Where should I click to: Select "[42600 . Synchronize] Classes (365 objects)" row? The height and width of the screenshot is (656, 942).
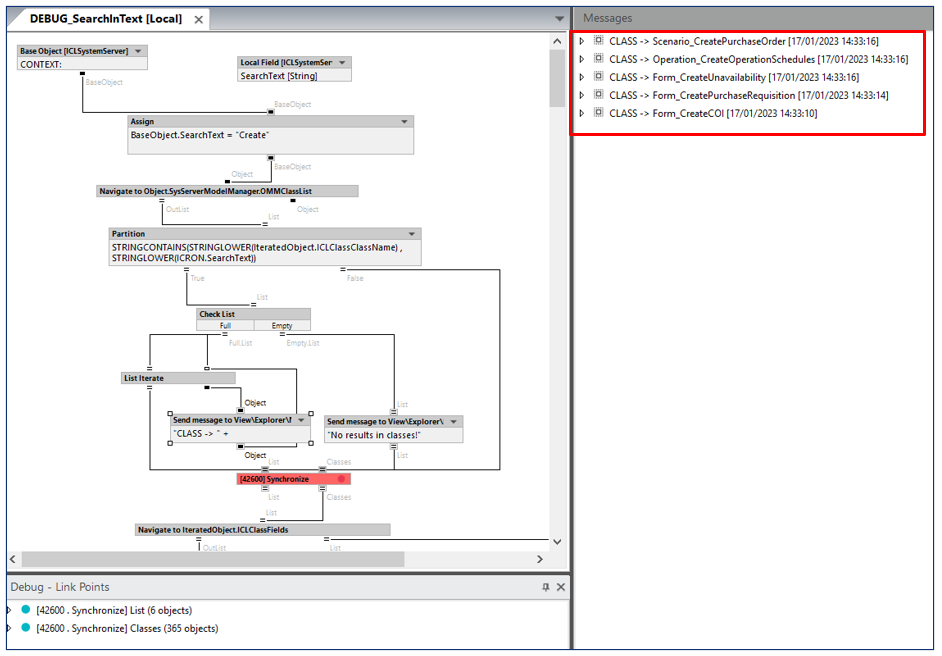tap(127, 628)
